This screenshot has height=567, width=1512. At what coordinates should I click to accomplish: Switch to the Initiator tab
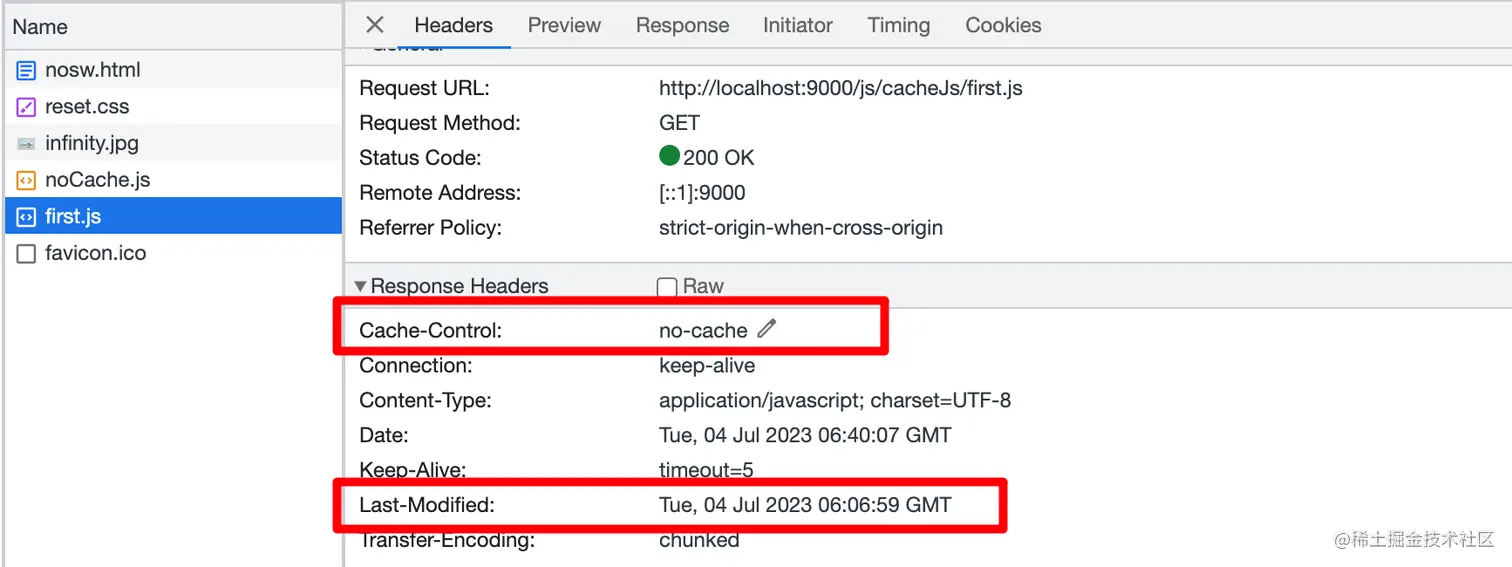pos(797,25)
